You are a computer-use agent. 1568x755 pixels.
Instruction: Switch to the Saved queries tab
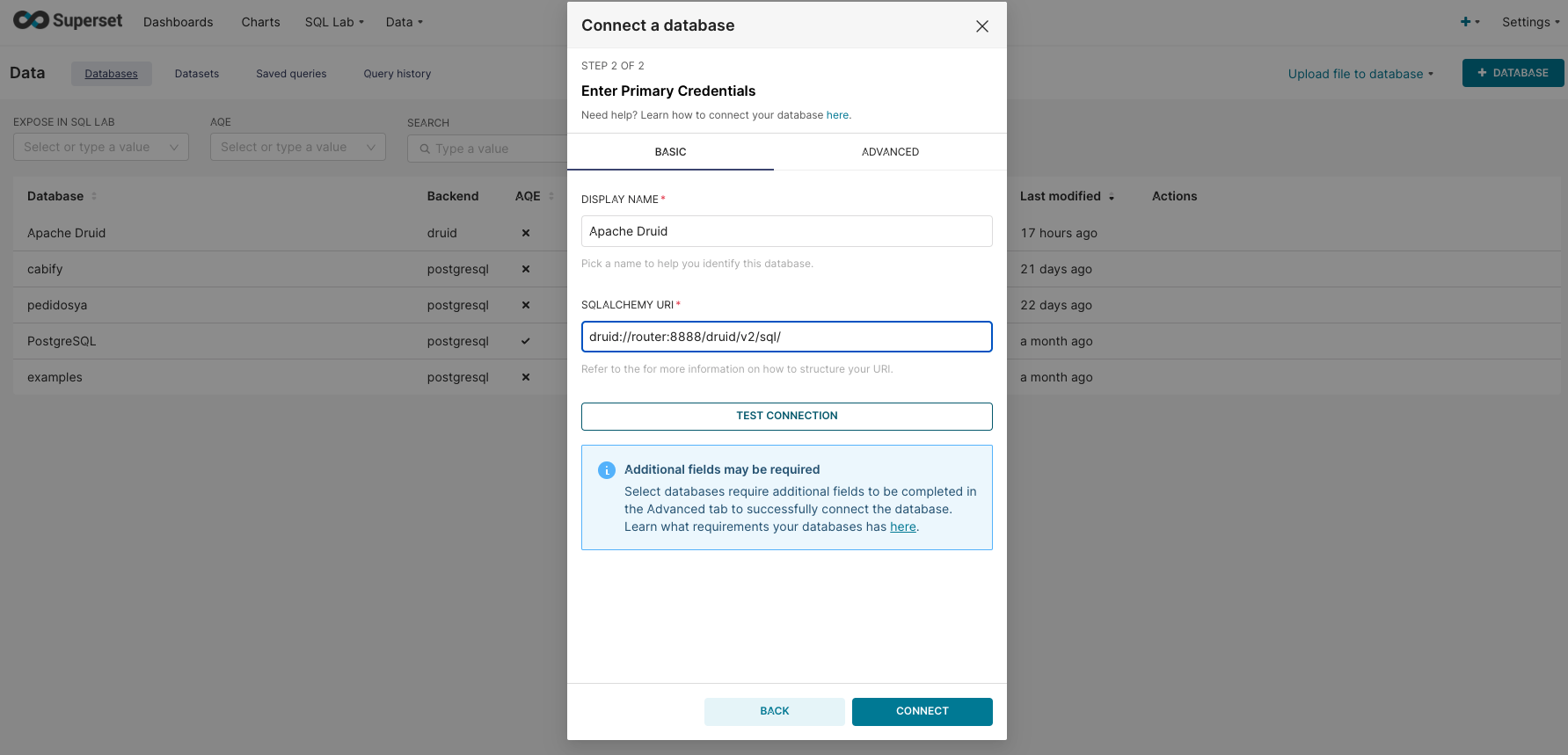(291, 74)
